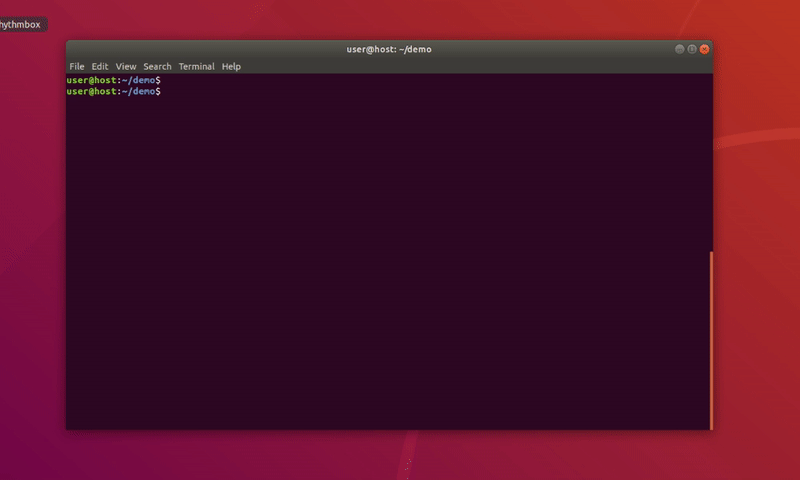Screen dimensions: 800x480
Task: Open the Search menu
Action: click(x=157, y=66)
